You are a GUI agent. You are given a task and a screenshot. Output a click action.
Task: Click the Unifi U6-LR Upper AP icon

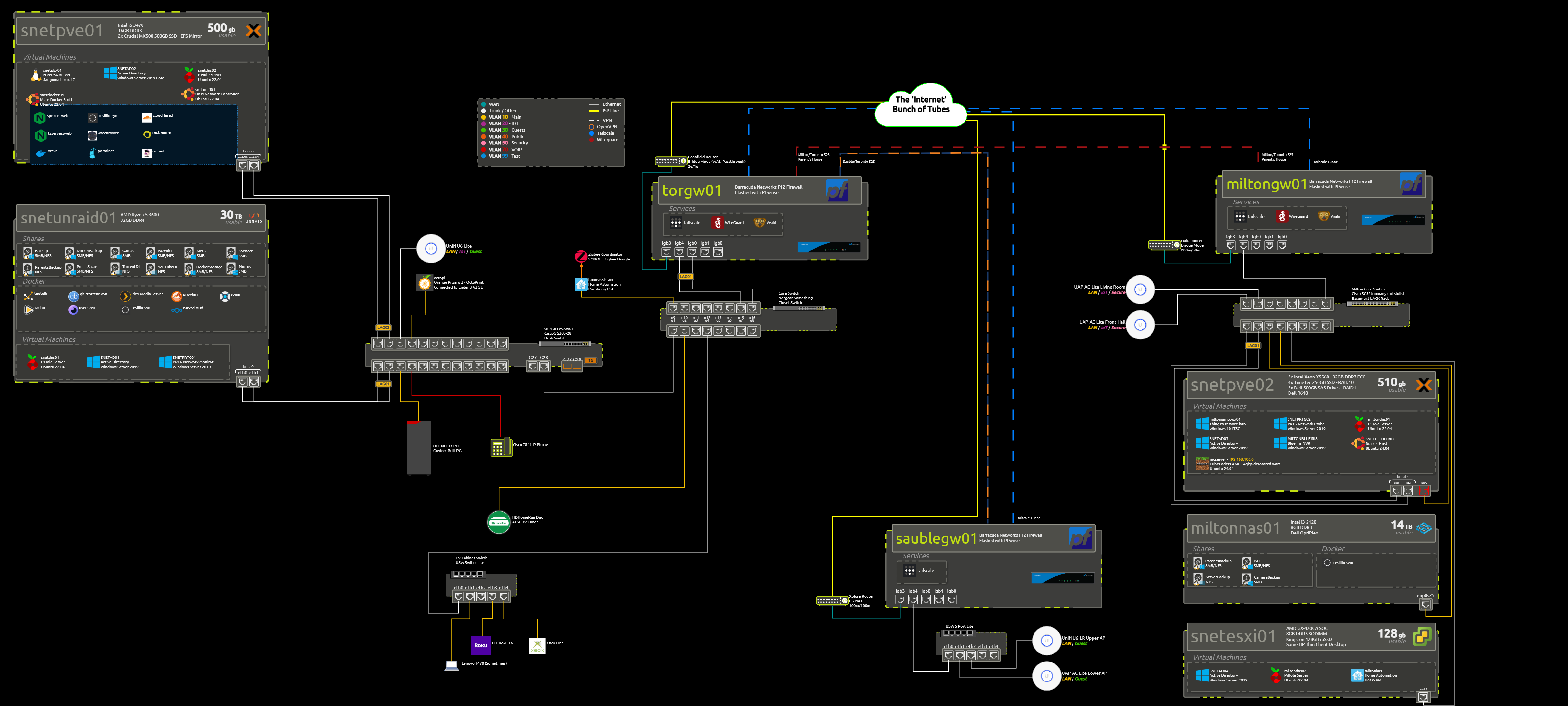tap(1047, 640)
